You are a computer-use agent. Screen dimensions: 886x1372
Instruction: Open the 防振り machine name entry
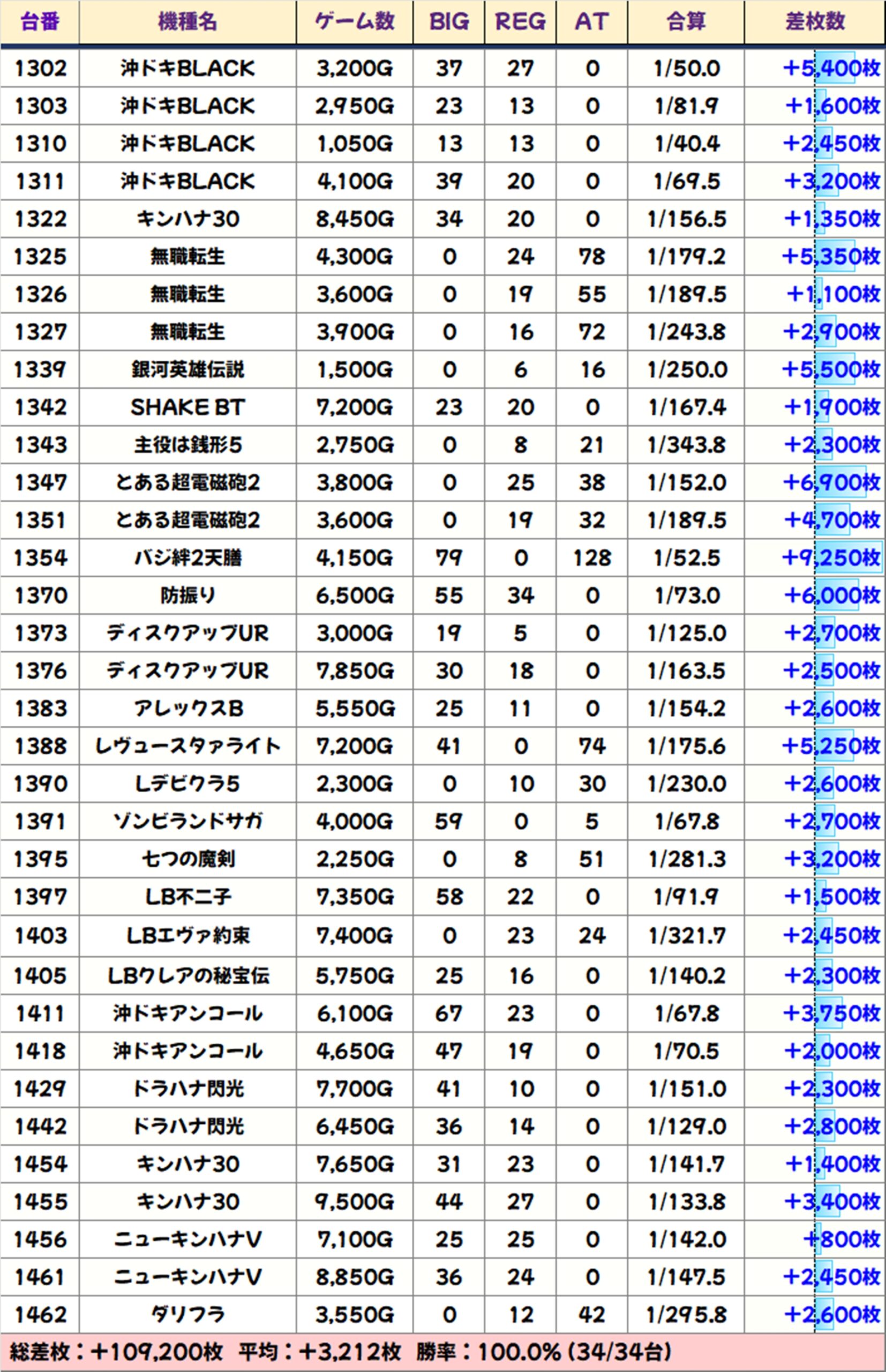coord(187,595)
